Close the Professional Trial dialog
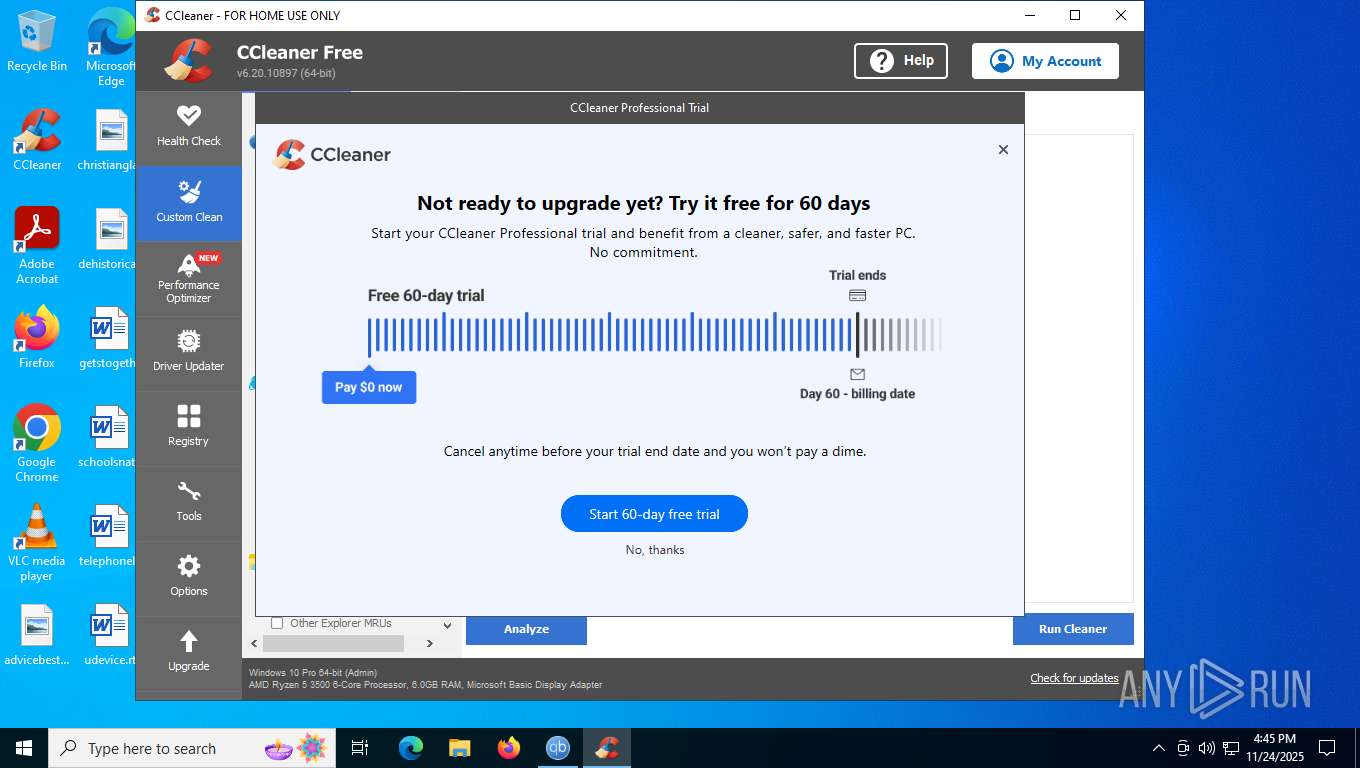Viewport: 1360px width, 768px height. [x=1003, y=150]
